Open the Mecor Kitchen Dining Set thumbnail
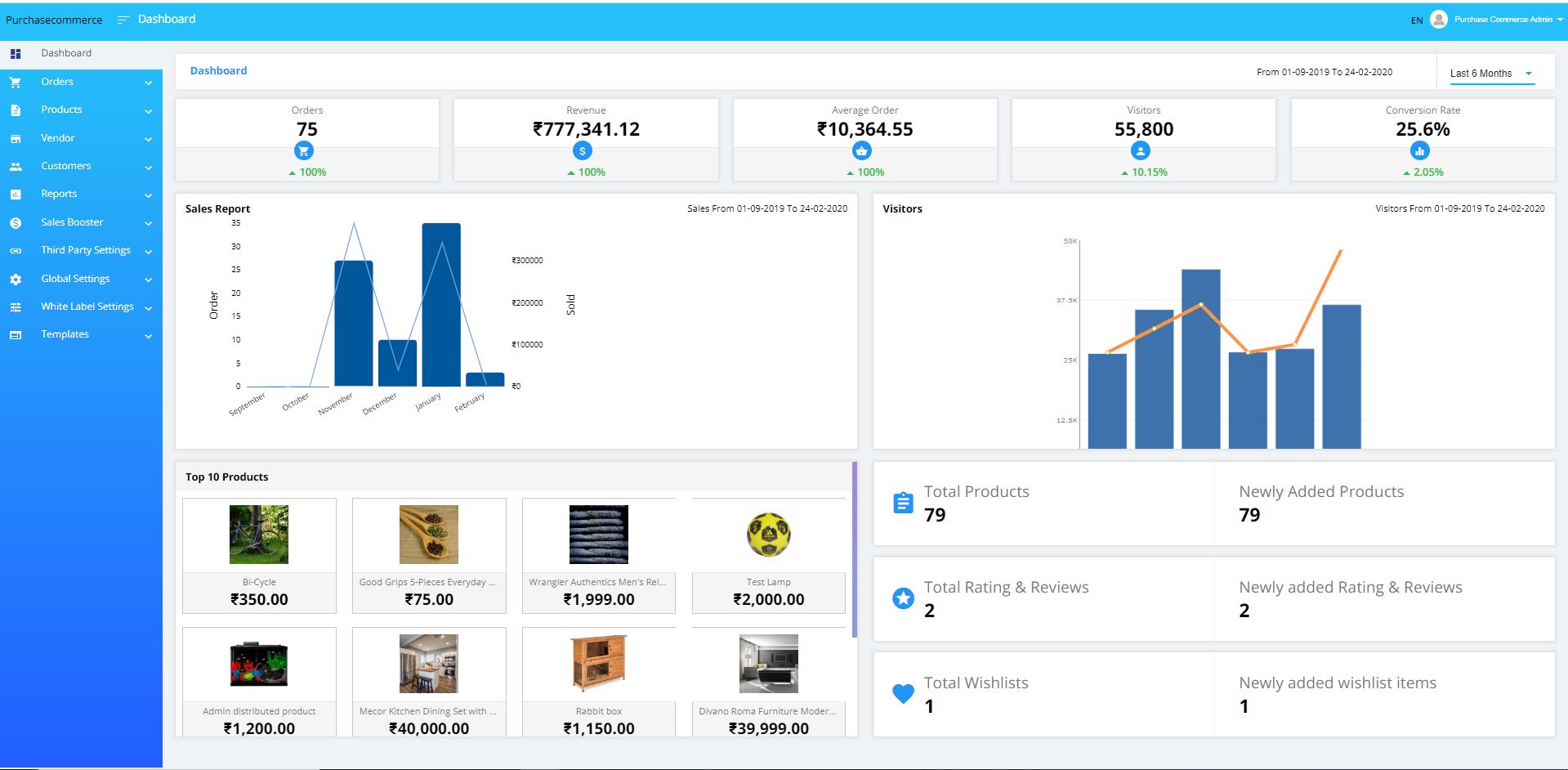1568x770 pixels. pos(429,664)
